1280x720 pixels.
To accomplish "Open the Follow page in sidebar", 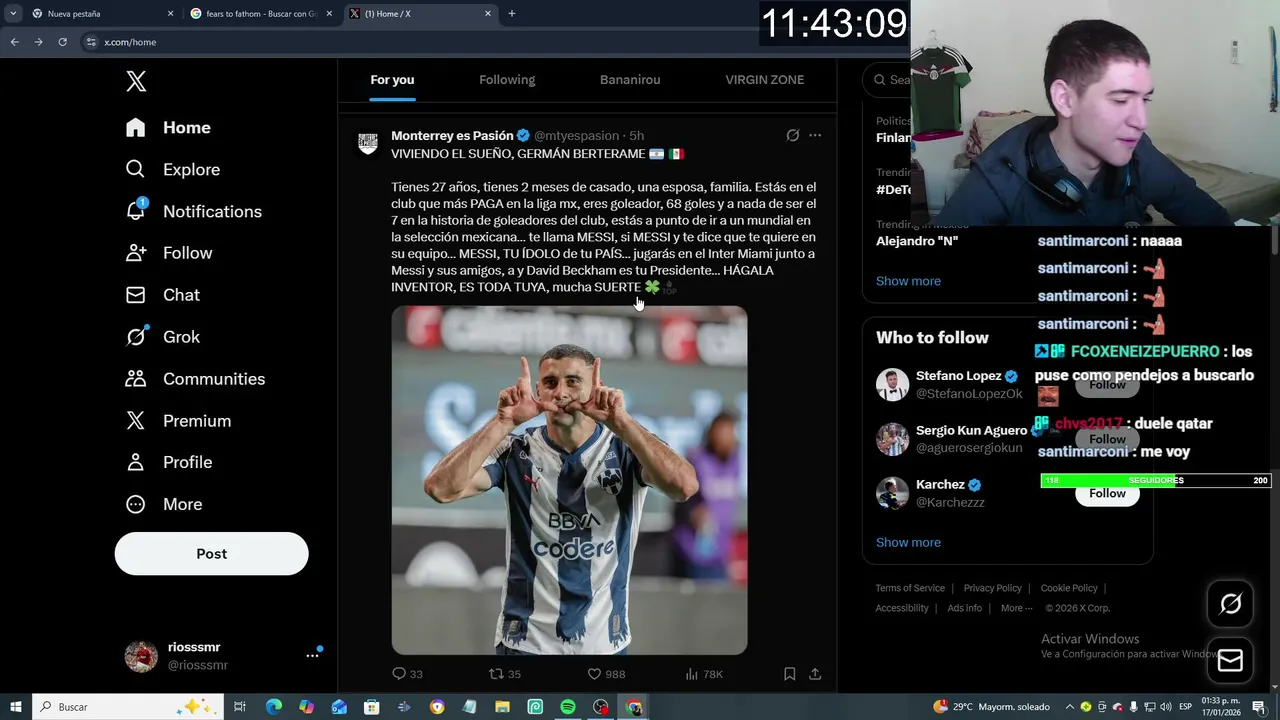I will [x=168, y=254].
